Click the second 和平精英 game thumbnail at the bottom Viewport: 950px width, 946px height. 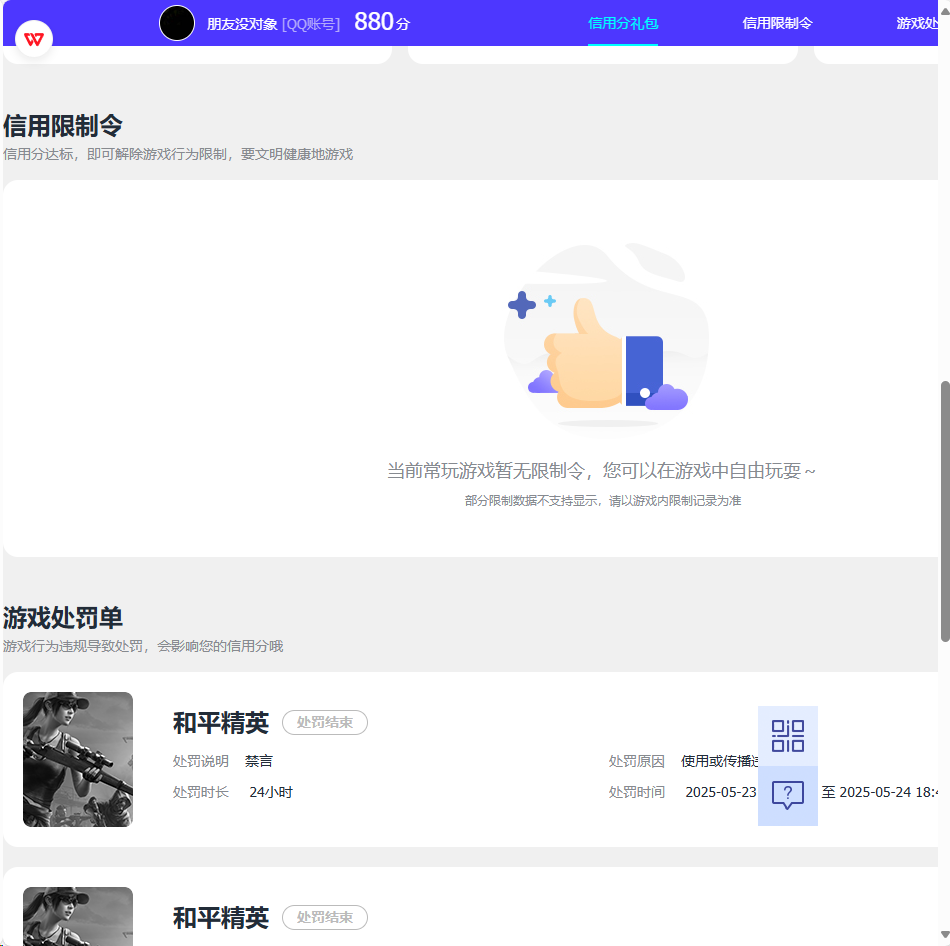click(x=78, y=916)
